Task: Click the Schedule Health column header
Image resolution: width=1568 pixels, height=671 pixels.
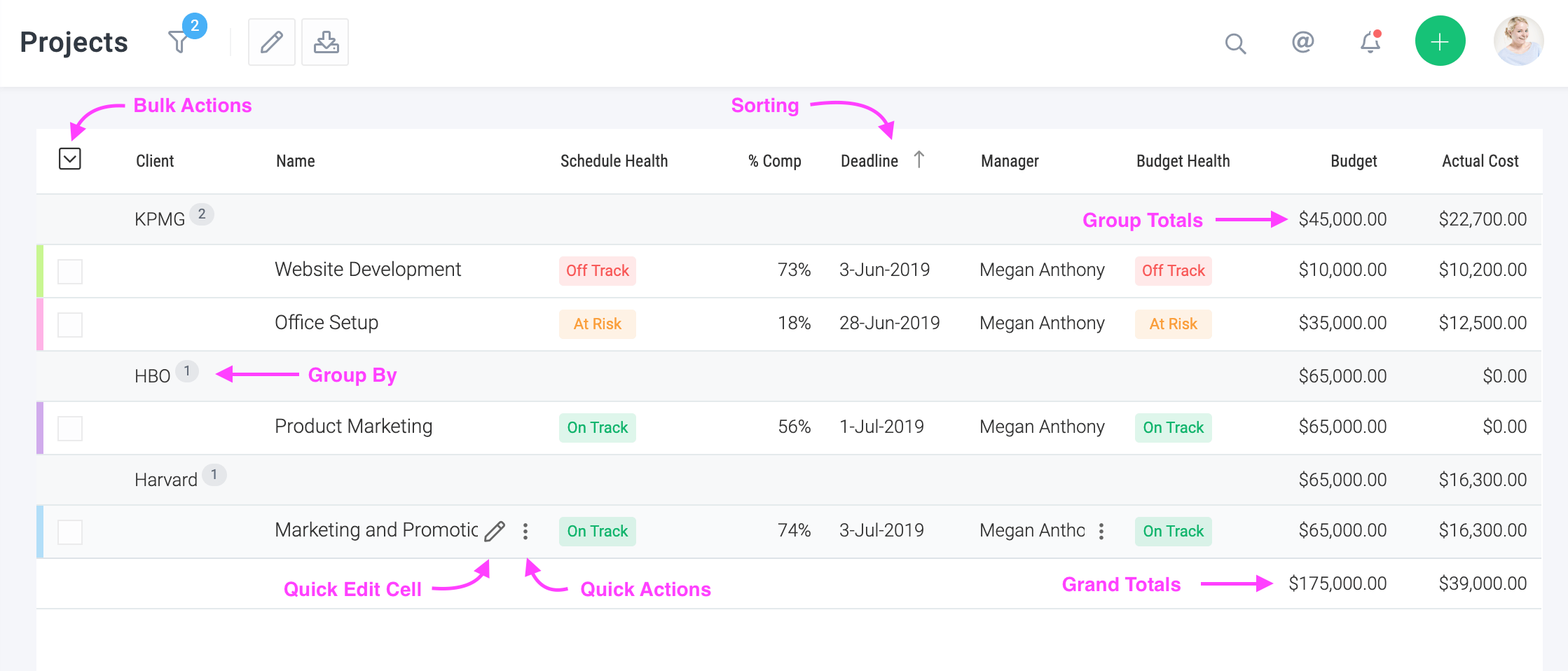Action: (614, 161)
